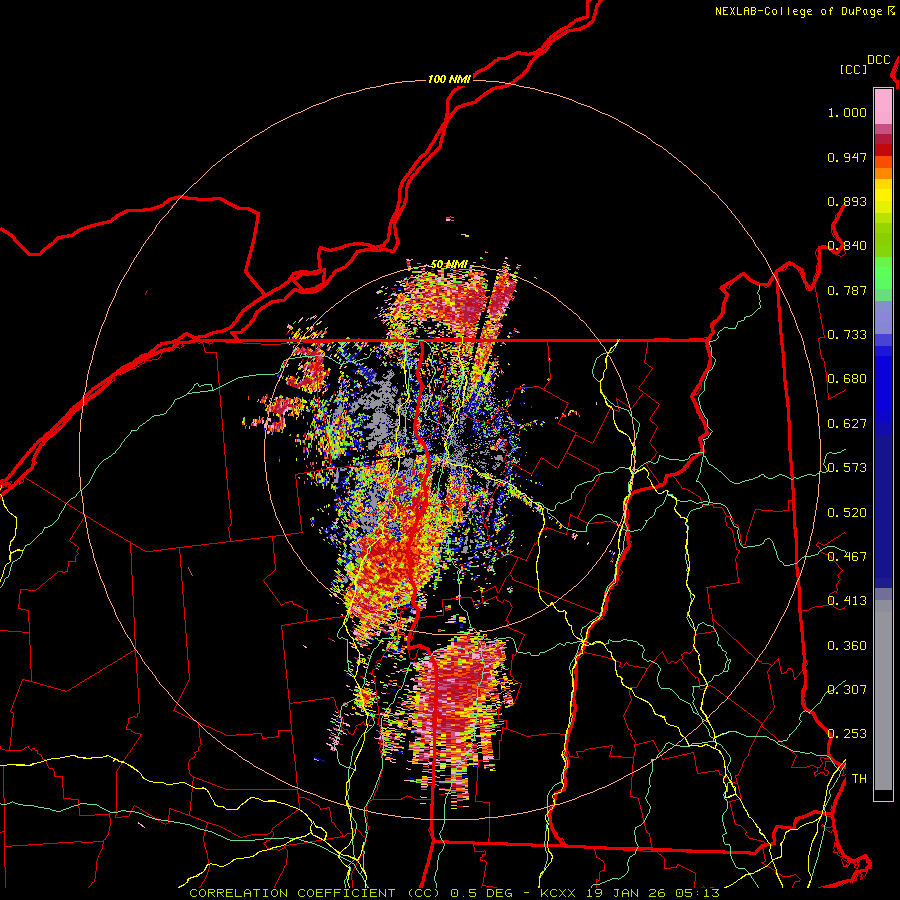Viewport: 900px width, 900px height.
Task: Select the 0.307 color scale value
Action: [x=847, y=690]
